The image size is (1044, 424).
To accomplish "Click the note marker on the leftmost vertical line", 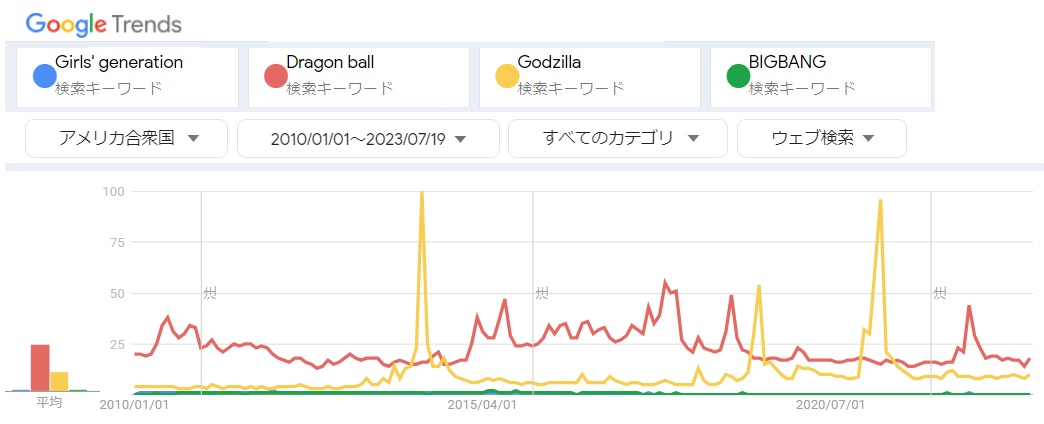I will (x=209, y=293).
